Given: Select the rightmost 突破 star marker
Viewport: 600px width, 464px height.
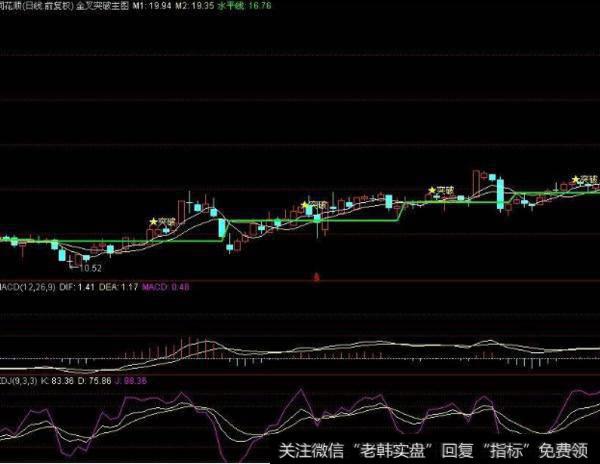Looking at the screenshot, I should (575, 180).
